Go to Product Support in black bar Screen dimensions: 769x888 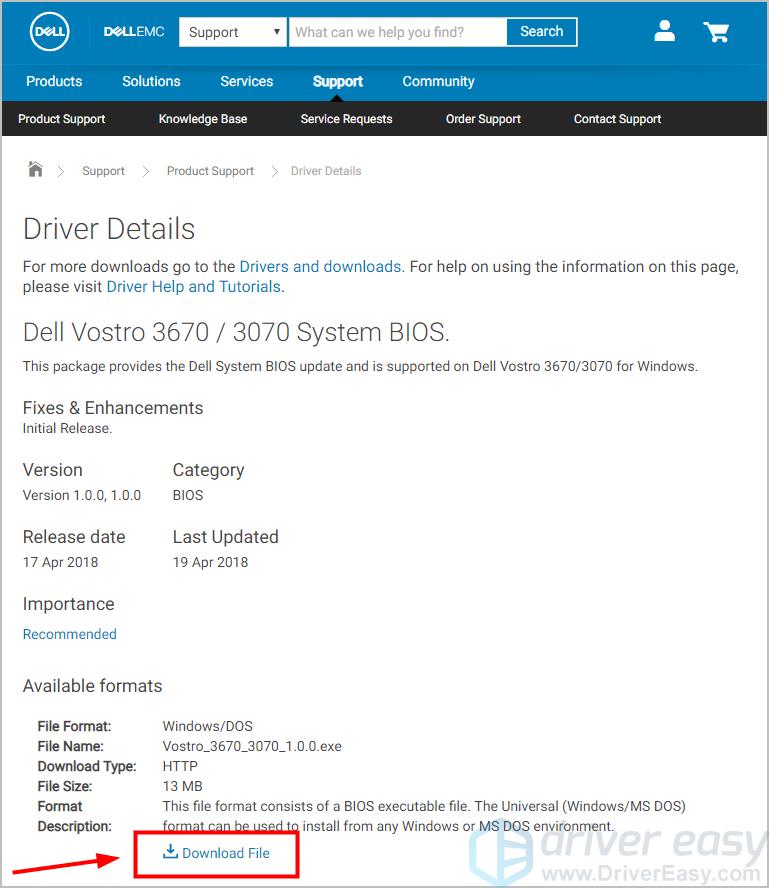coord(62,119)
